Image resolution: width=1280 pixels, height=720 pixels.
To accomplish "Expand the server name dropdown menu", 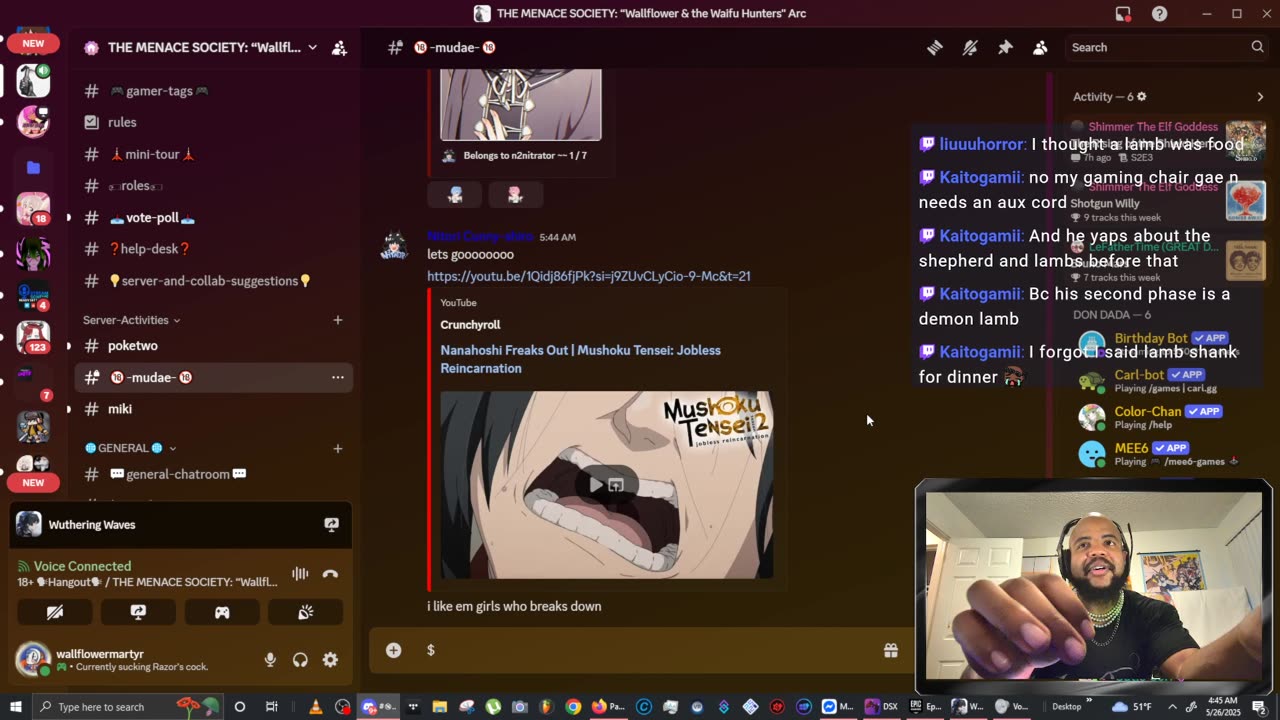I will pyautogui.click(x=312, y=47).
